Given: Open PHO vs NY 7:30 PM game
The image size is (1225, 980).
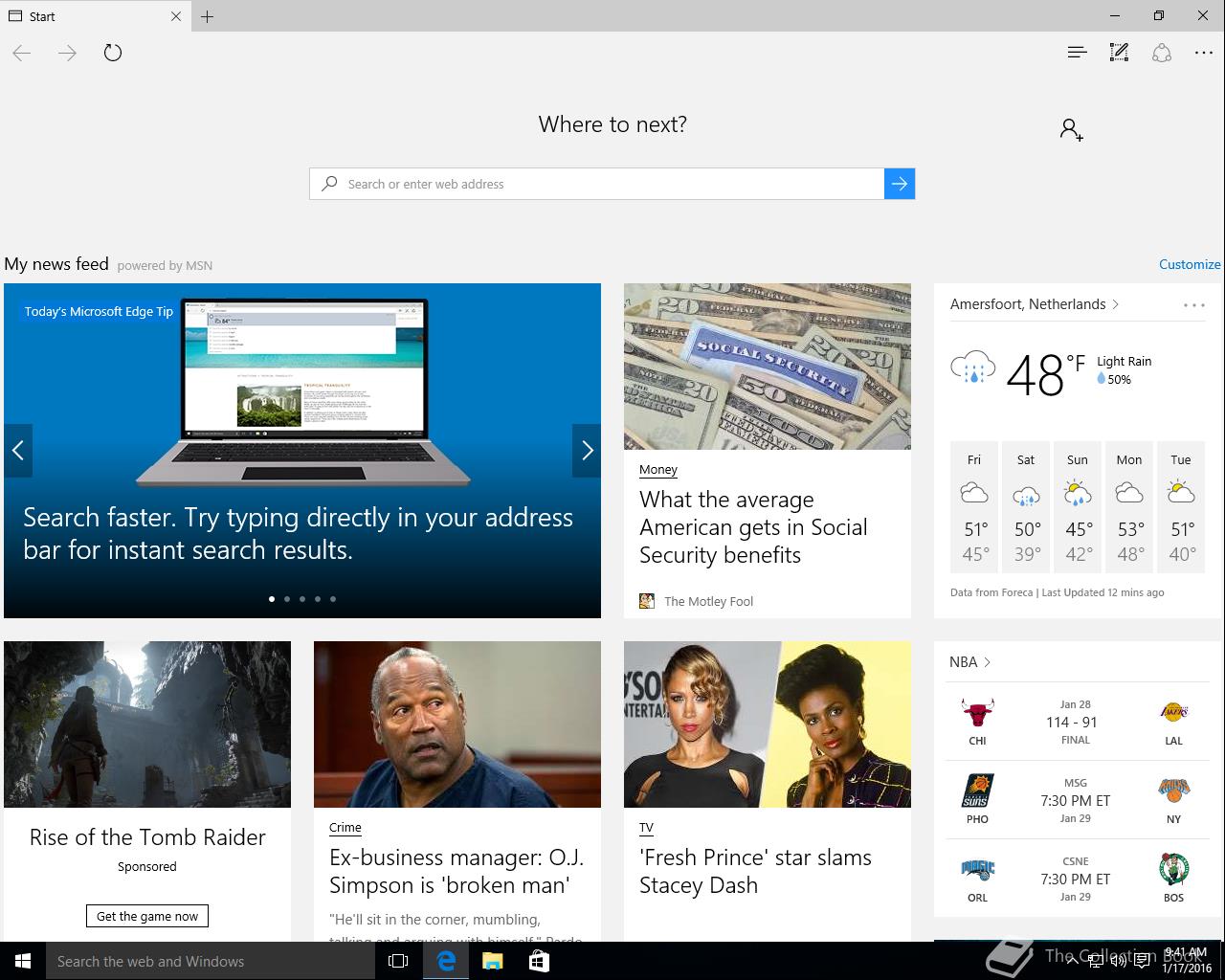Looking at the screenshot, I should [x=1076, y=800].
